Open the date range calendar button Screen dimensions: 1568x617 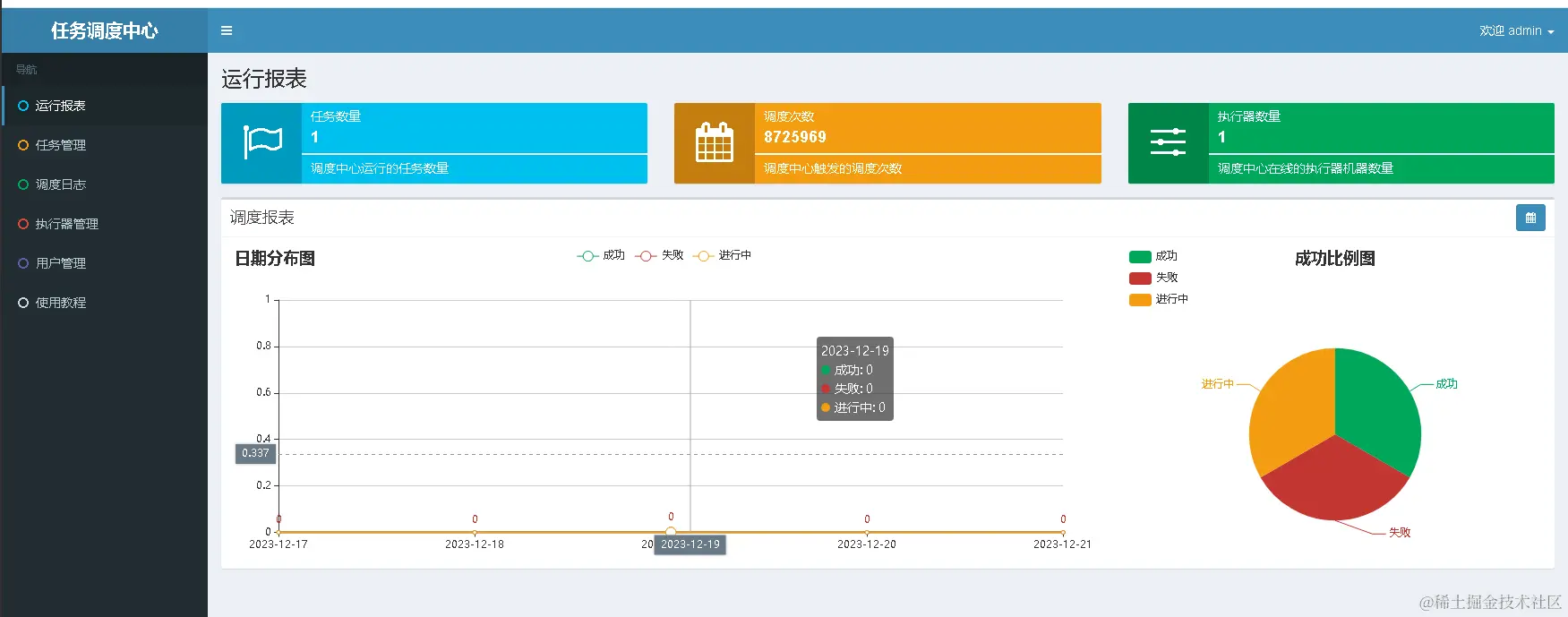tap(1530, 218)
